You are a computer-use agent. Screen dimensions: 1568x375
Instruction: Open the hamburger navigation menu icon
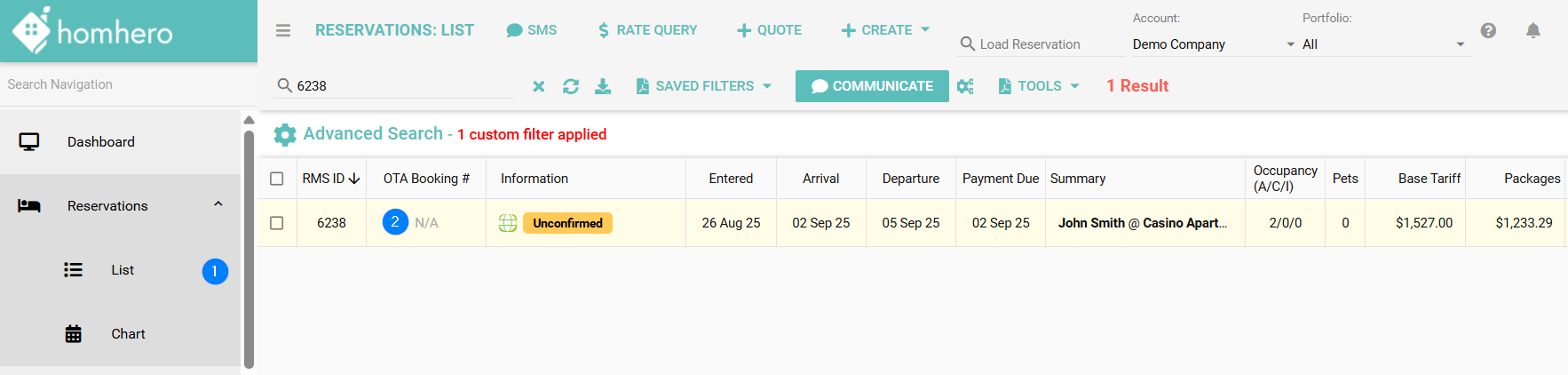tap(283, 30)
